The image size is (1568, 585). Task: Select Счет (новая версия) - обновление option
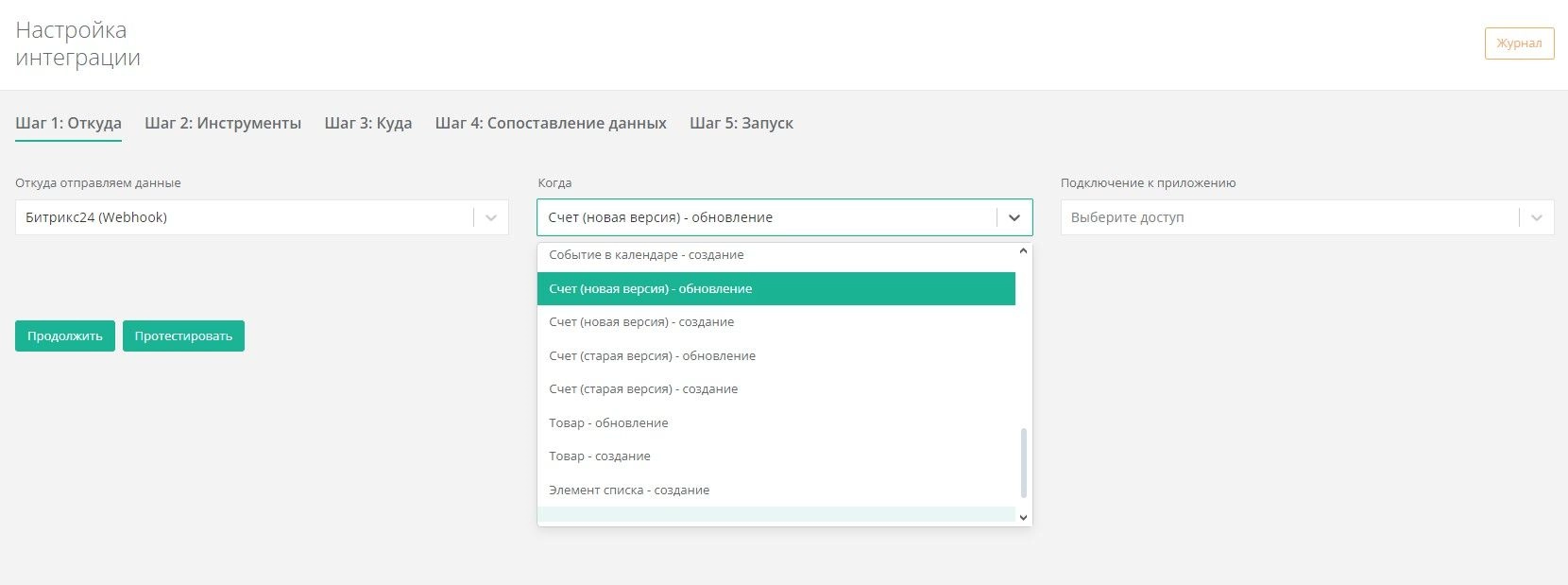[650, 289]
